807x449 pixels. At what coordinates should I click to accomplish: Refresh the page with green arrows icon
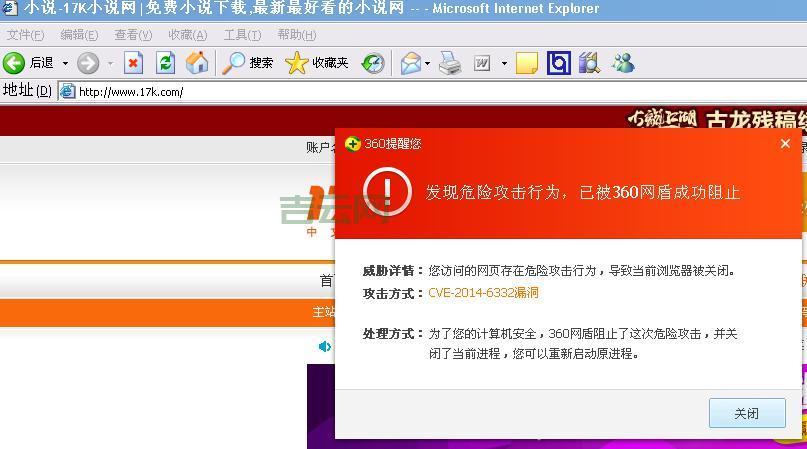coord(165,63)
